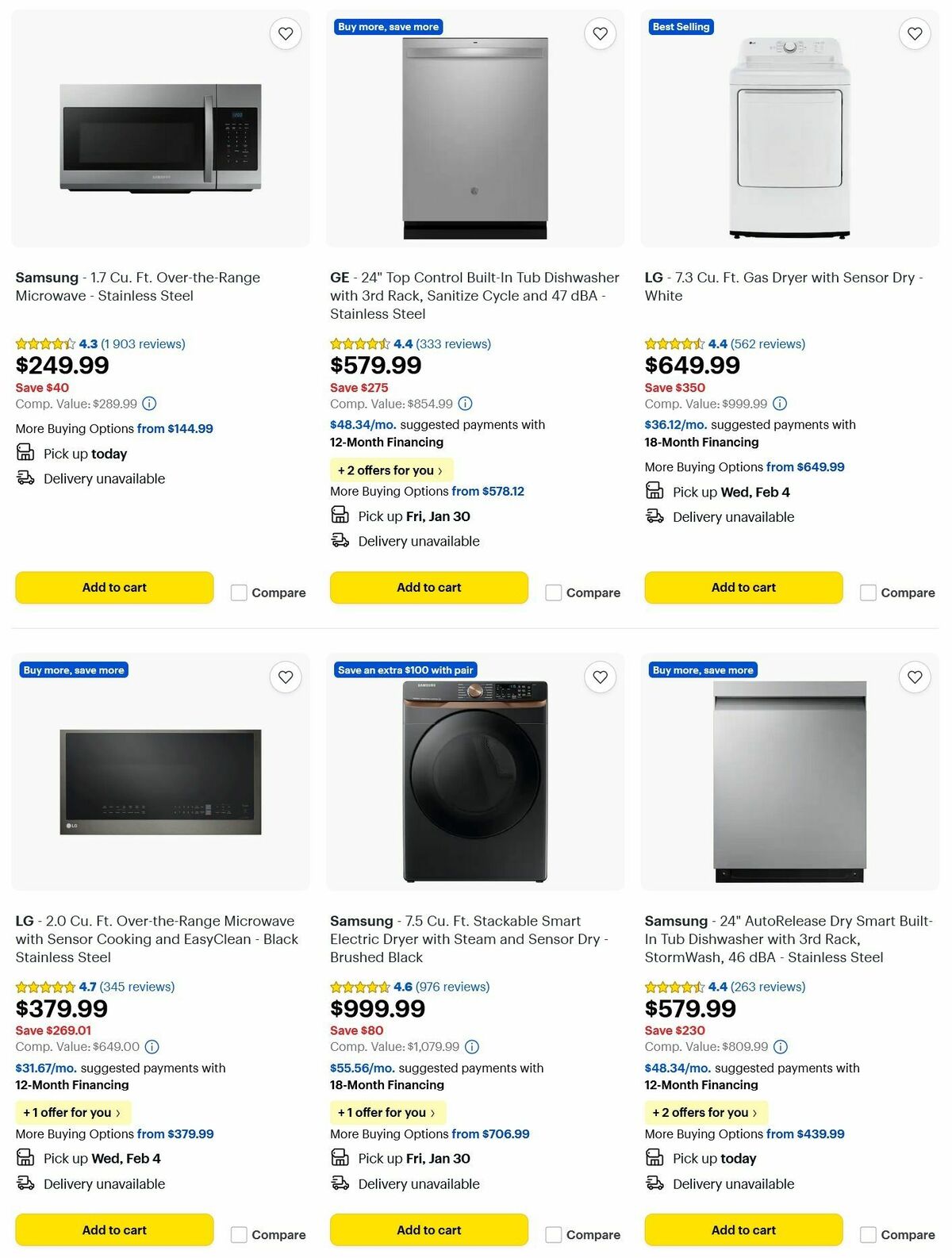The image size is (952, 1258).
Task: Open the Comp. Value info tooltip for the Samsung microwave
Action: tap(150, 404)
